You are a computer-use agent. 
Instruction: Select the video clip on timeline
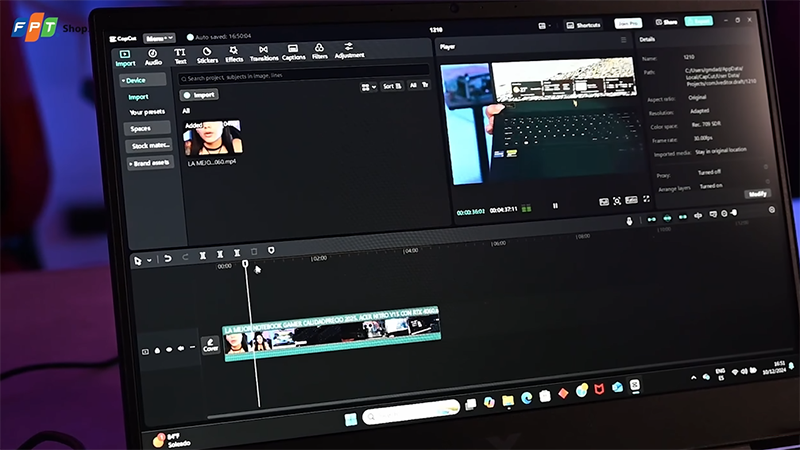[x=332, y=334]
